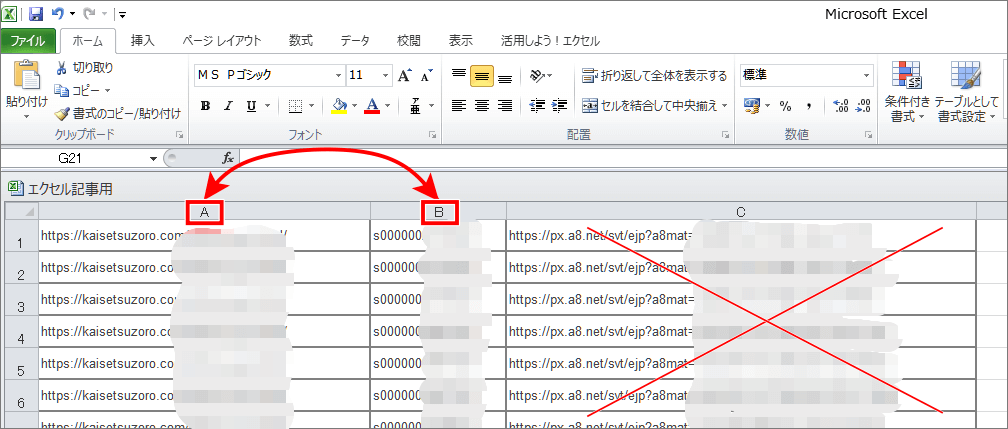Click the Save icon in quick access toolbar
Screen dimensions: 1008x429
click(36, 14)
